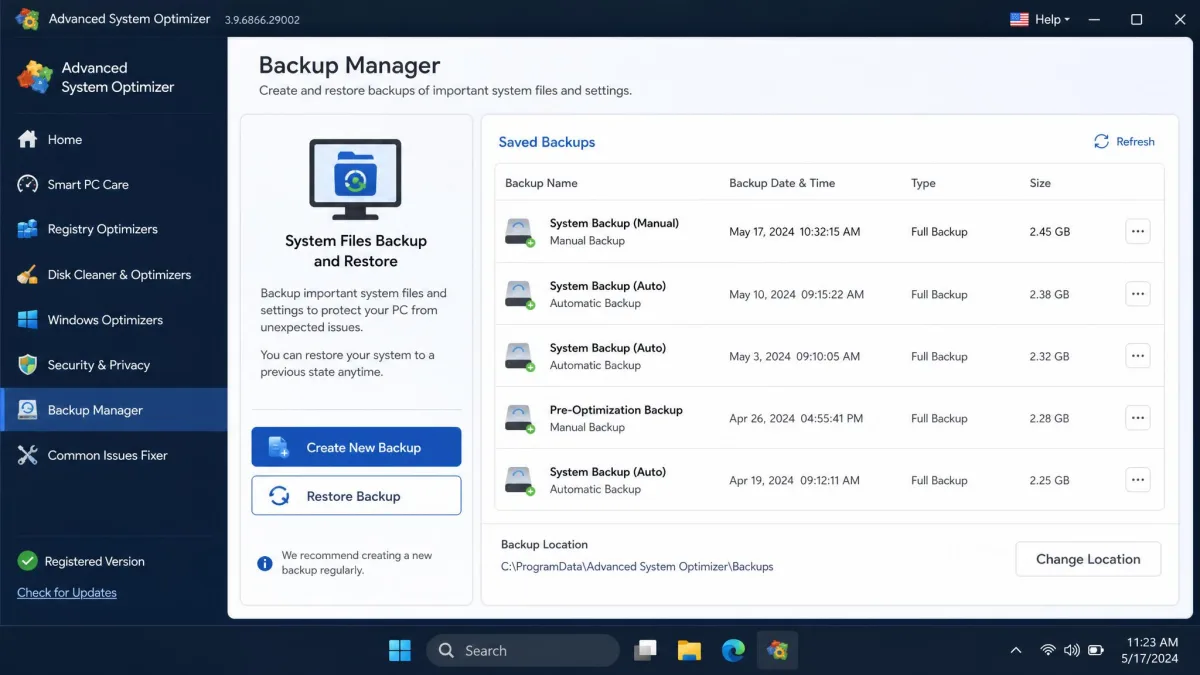Click the green Registered Version checkmark icon

(x=28, y=561)
